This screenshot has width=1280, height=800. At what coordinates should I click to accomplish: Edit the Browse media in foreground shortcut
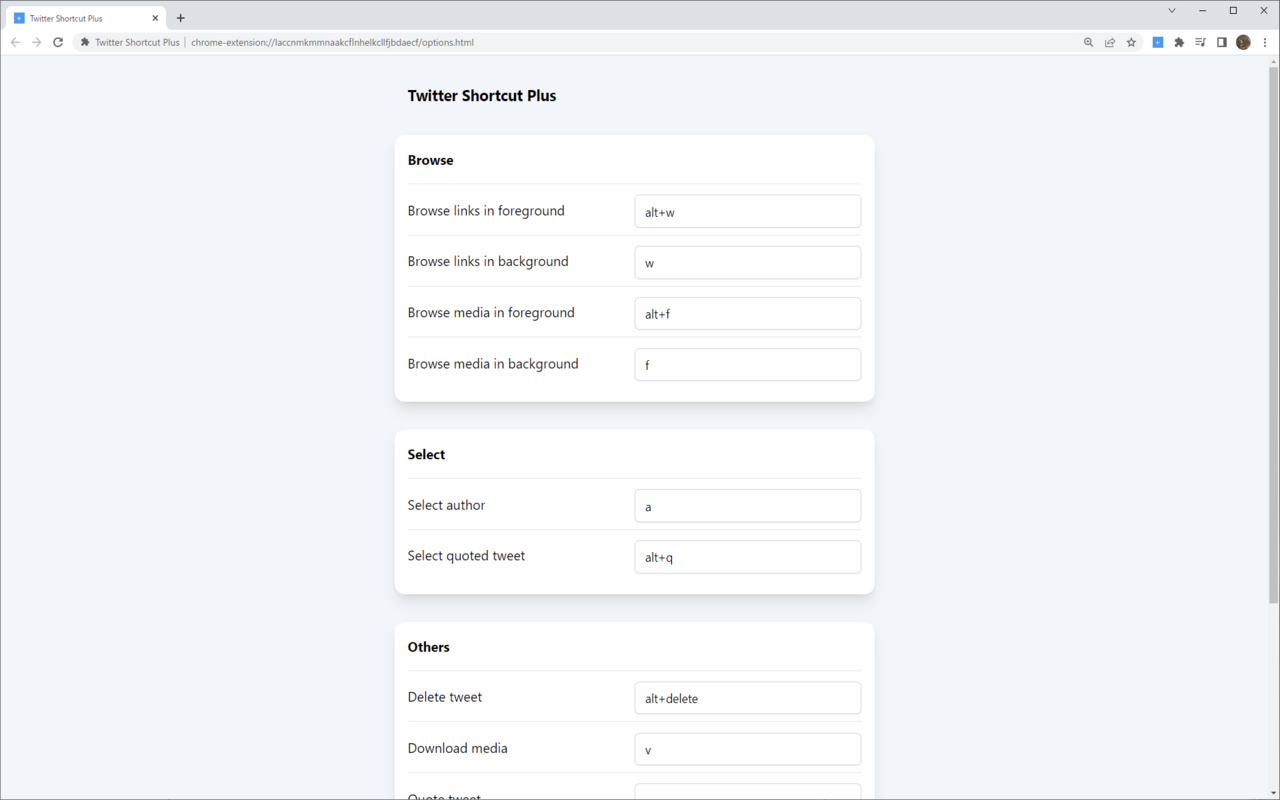pyautogui.click(x=748, y=314)
